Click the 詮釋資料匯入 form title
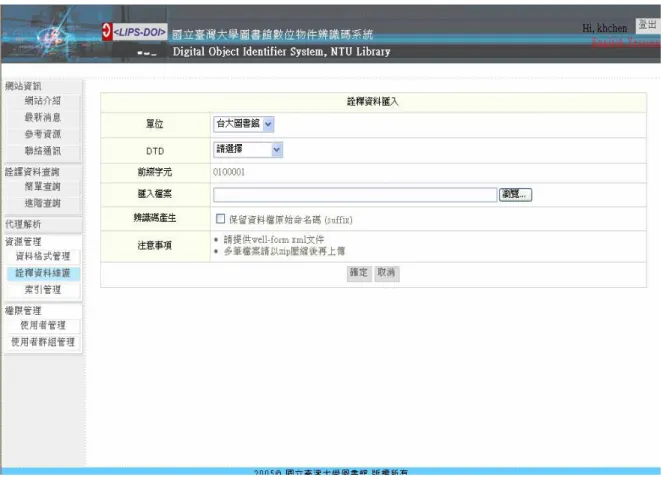This screenshot has width=663, height=477. [x=373, y=102]
